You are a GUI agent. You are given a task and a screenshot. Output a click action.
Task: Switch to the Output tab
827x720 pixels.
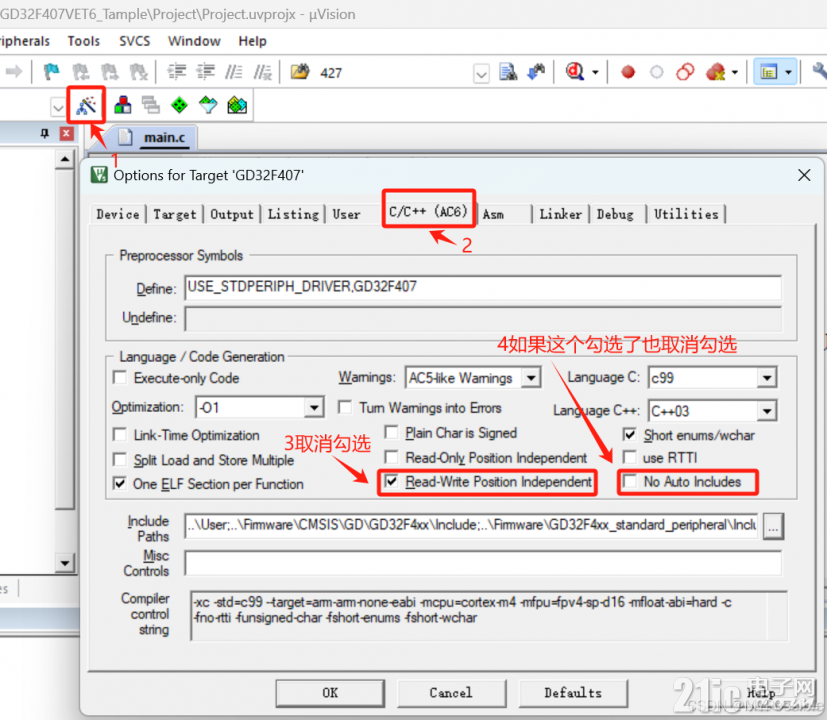(232, 214)
